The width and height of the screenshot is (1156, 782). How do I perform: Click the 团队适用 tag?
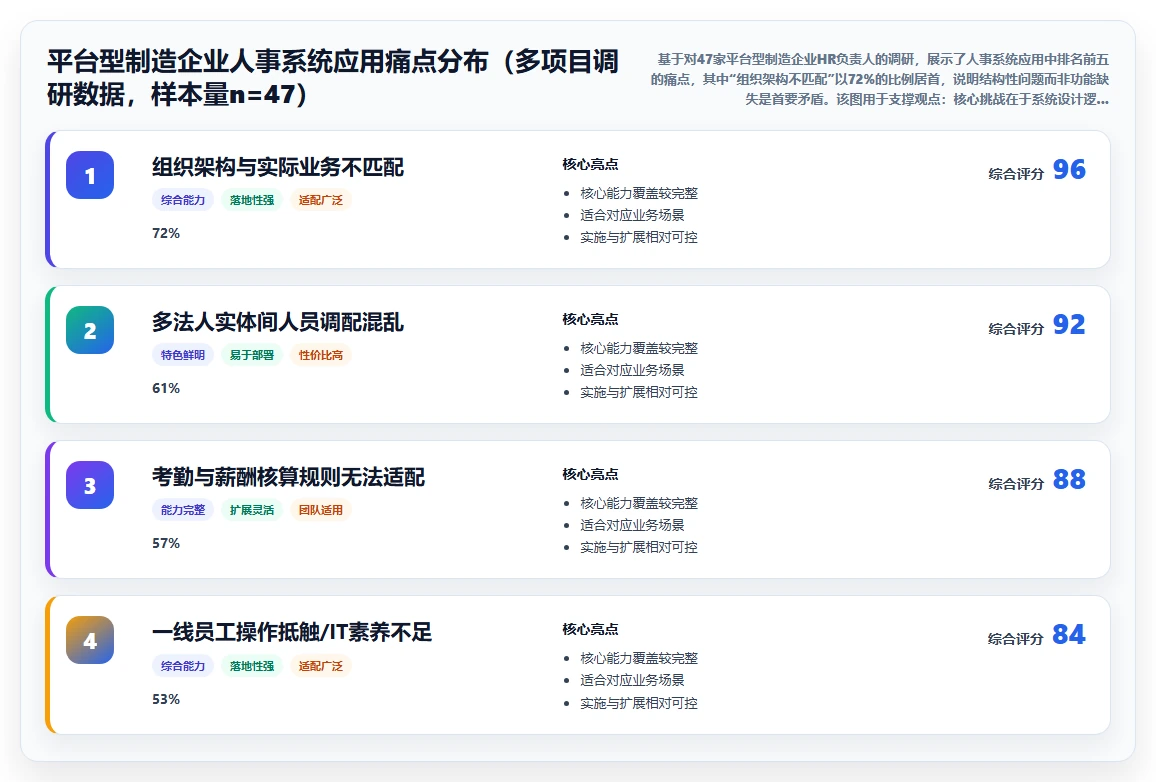[321, 509]
